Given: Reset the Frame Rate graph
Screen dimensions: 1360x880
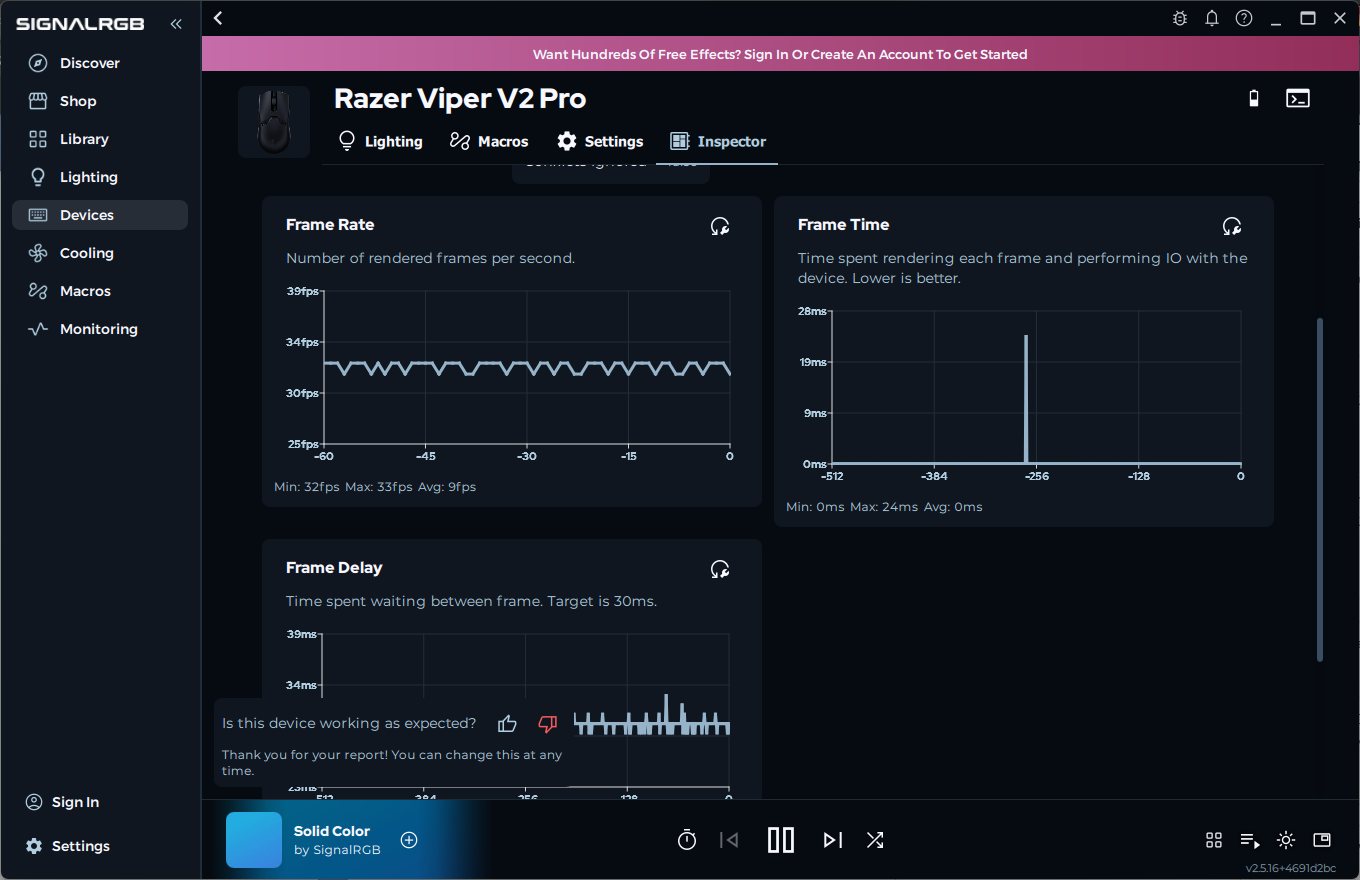Looking at the screenshot, I should point(720,226).
